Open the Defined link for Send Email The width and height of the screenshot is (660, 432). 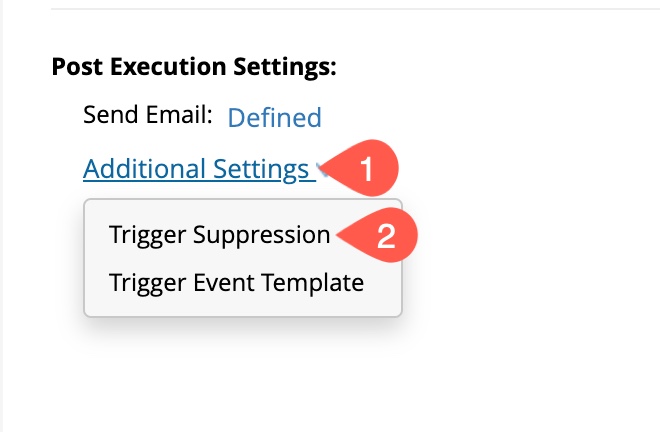[x=274, y=118]
